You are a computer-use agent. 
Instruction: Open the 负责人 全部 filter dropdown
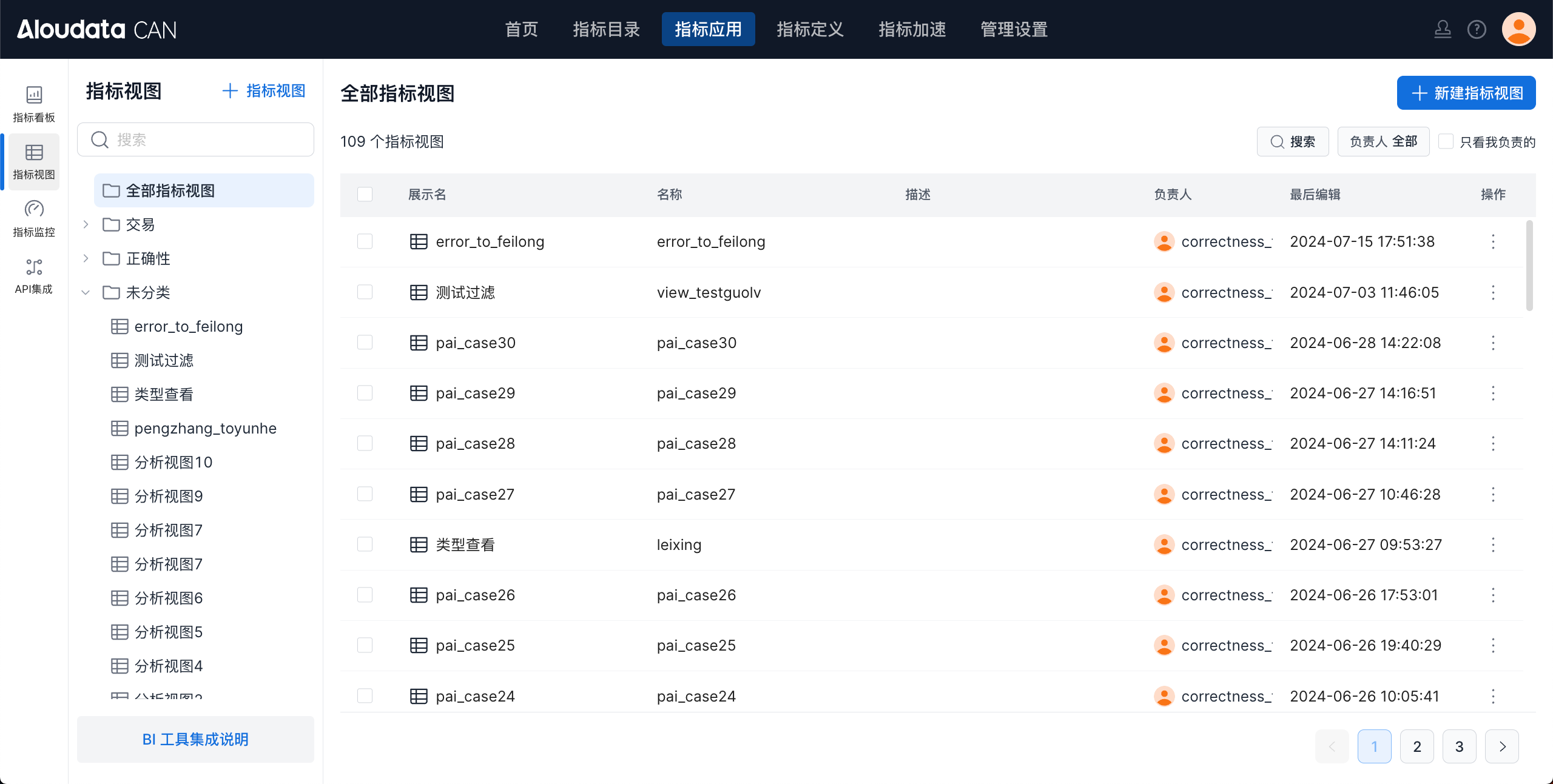(x=1383, y=141)
